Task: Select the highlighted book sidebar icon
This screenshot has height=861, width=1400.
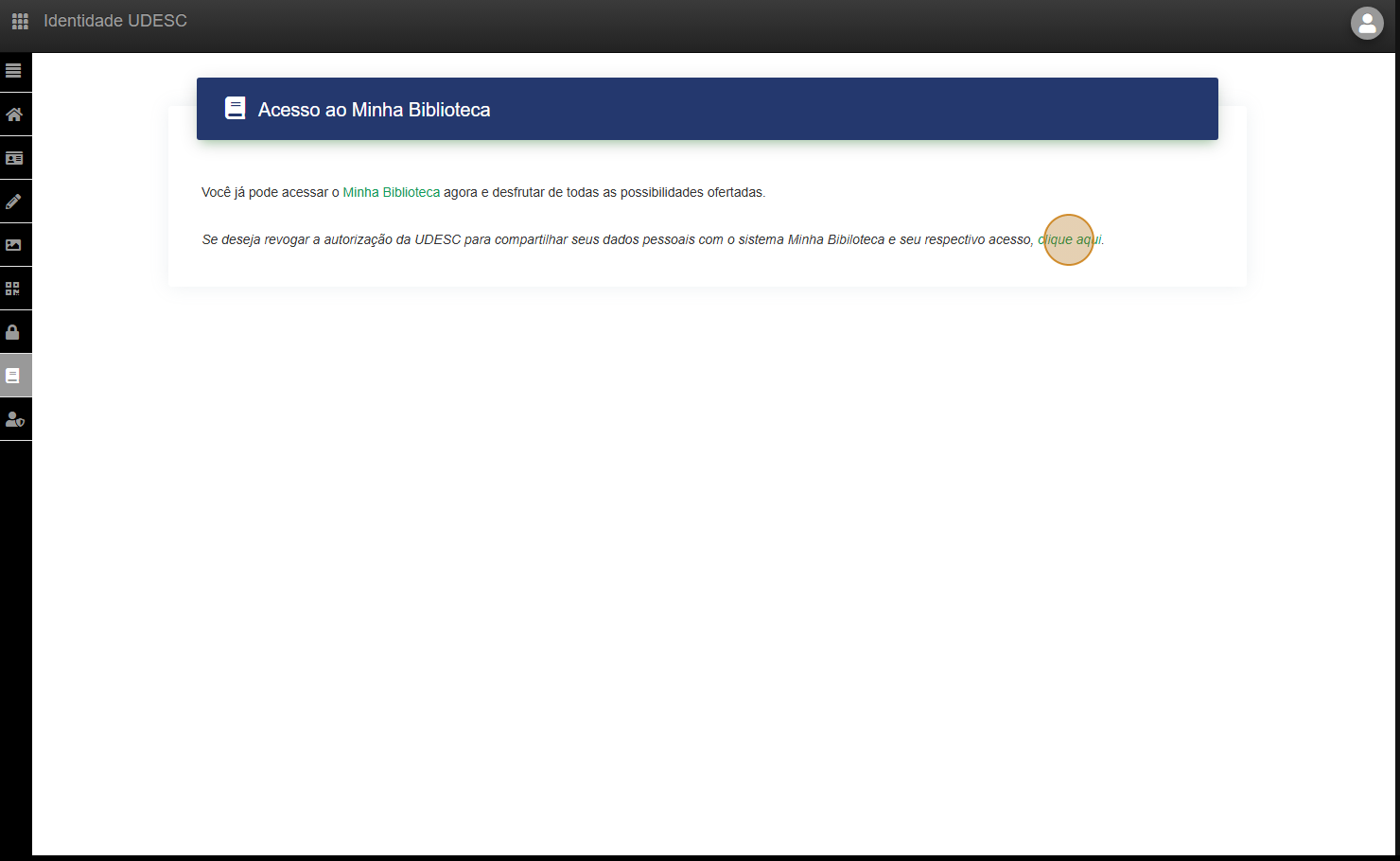Action: tap(13, 376)
